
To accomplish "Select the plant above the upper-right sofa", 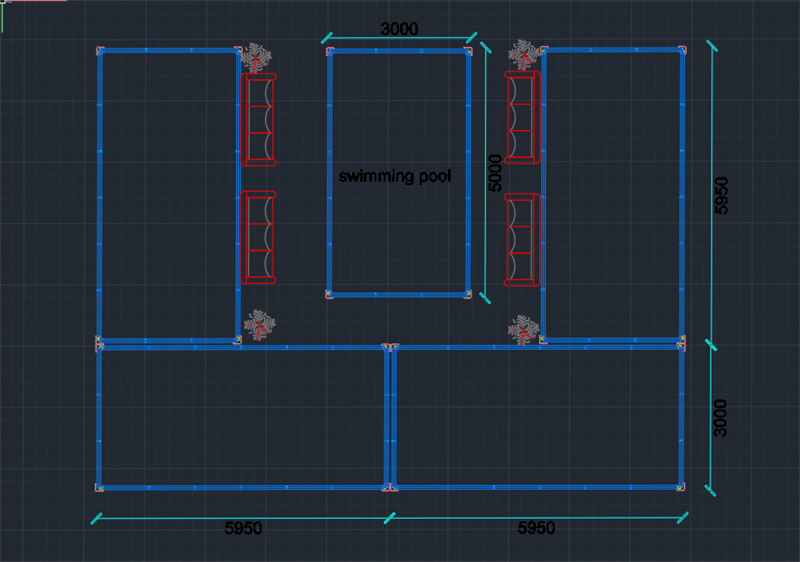I will (x=524, y=55).
